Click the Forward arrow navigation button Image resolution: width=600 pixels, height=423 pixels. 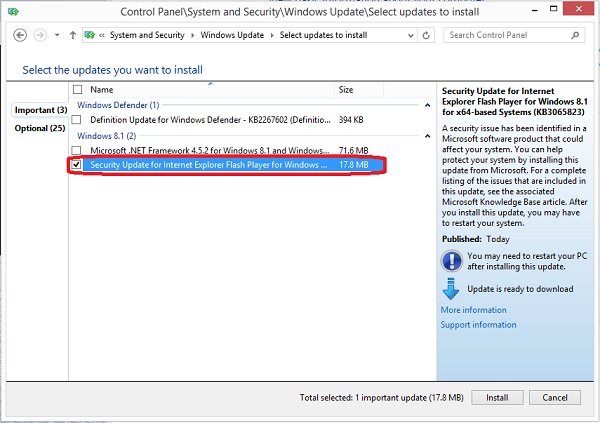40,35
